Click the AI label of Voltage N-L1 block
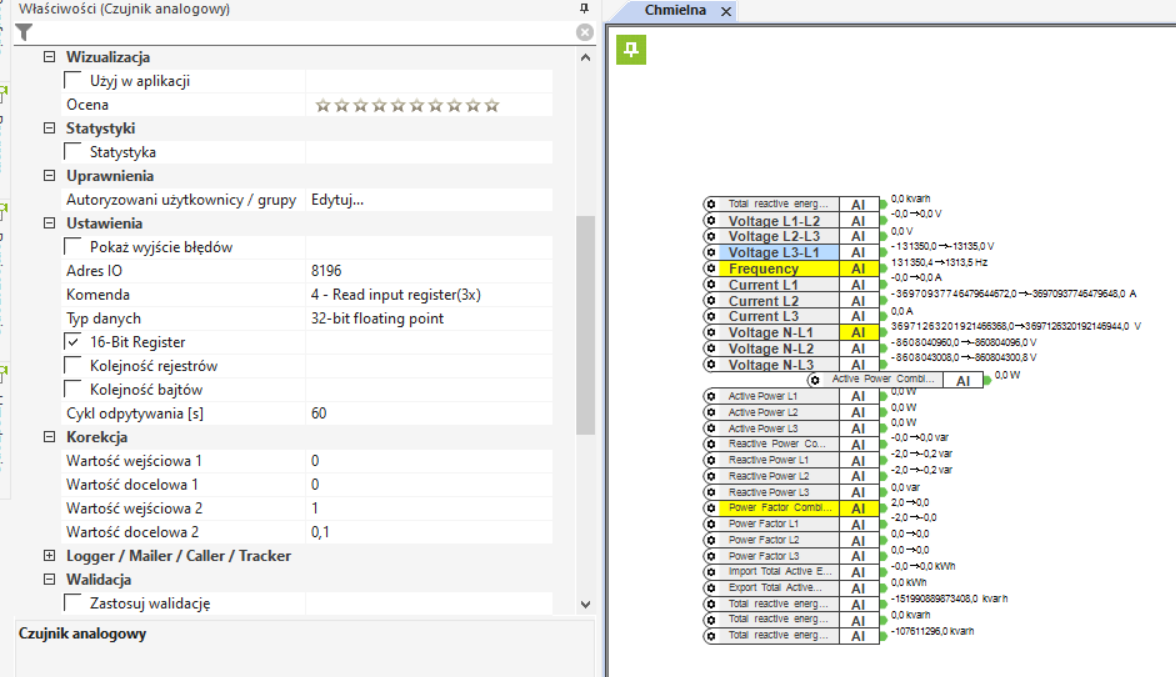The height and width of the screenshot is (677, 1176). (859, 332)
